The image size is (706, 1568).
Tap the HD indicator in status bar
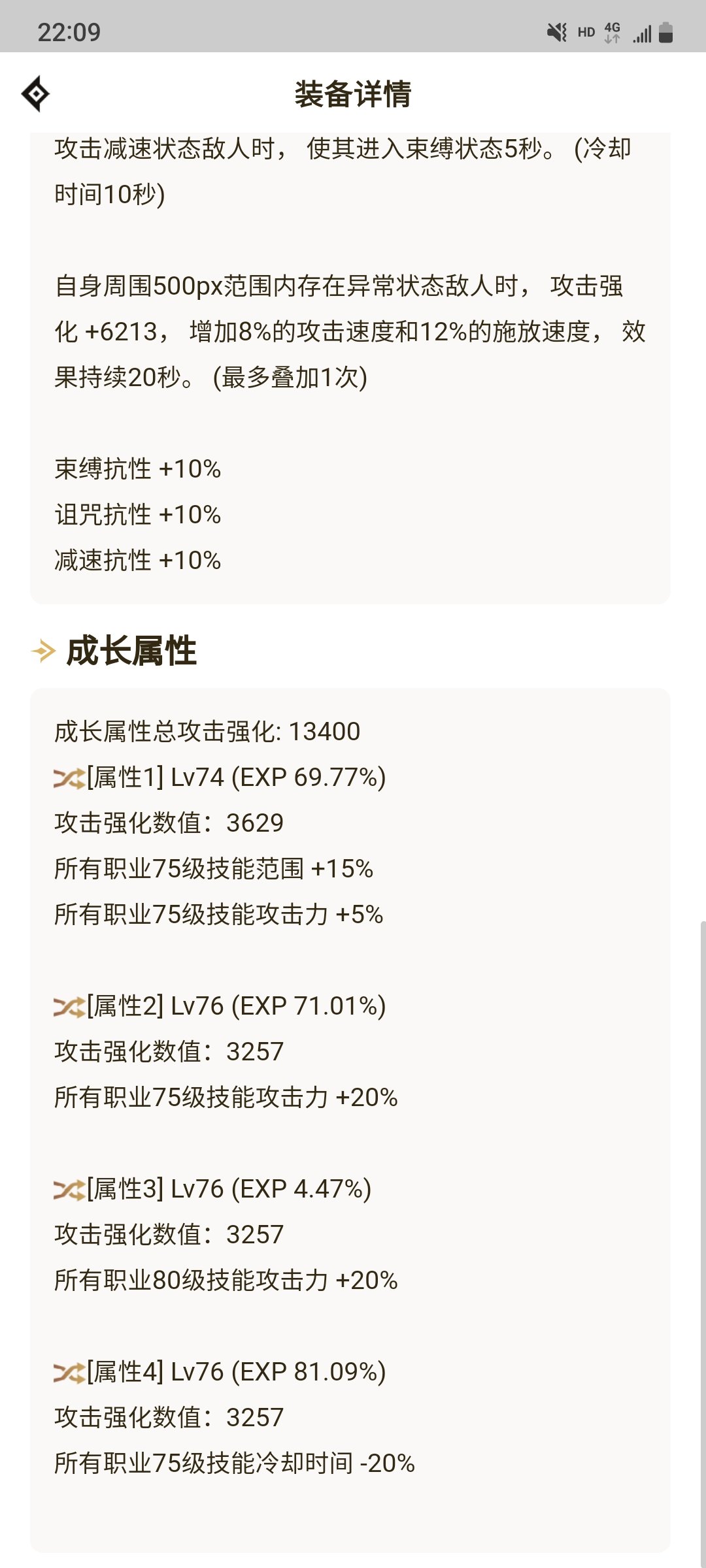[x=586, y=32]
